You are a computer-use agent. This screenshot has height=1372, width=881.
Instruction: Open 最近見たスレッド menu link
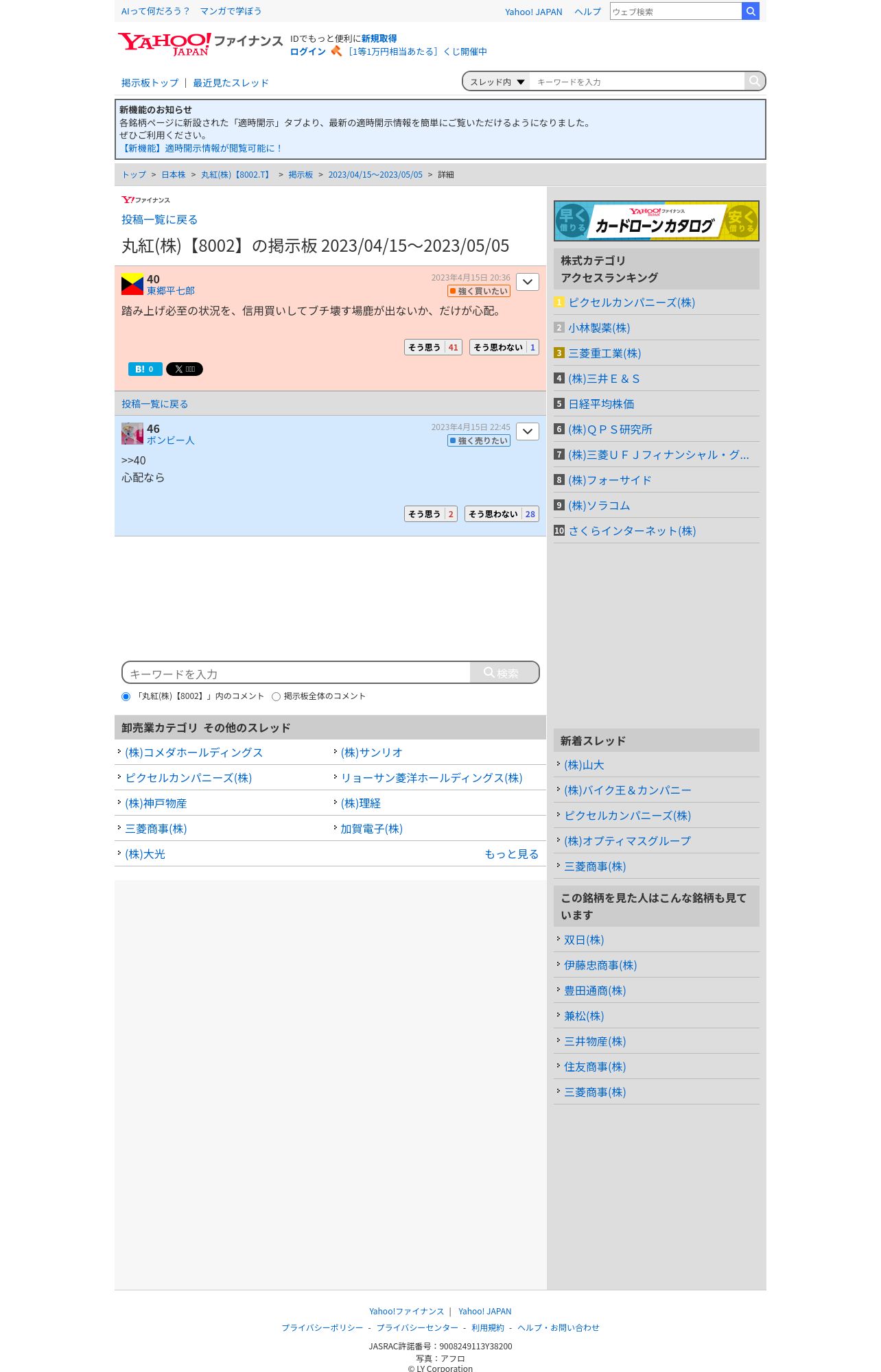pyautogui.click(x=231, y=83)
